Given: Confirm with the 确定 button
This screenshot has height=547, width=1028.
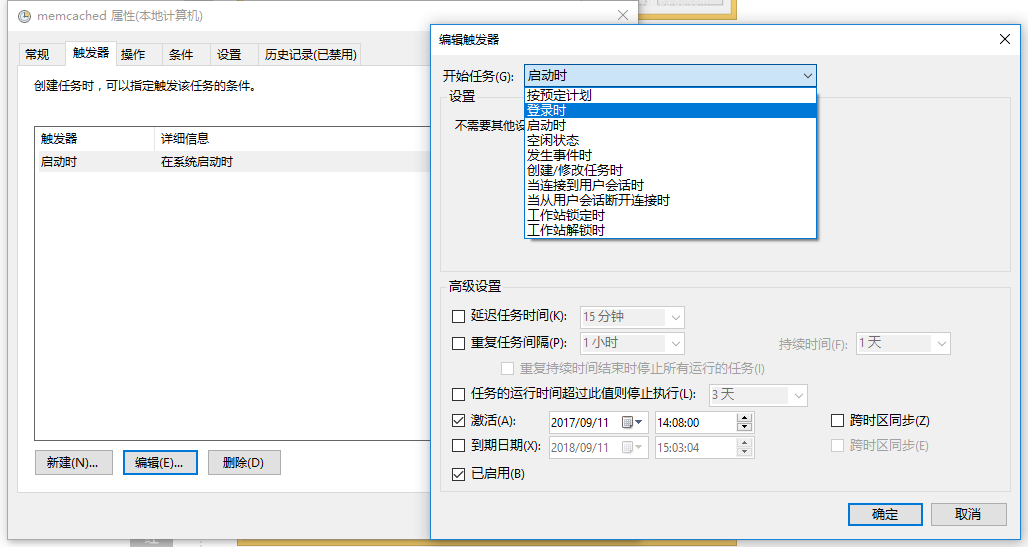Looking at the screenshot, I should click(x=885, y=514).
